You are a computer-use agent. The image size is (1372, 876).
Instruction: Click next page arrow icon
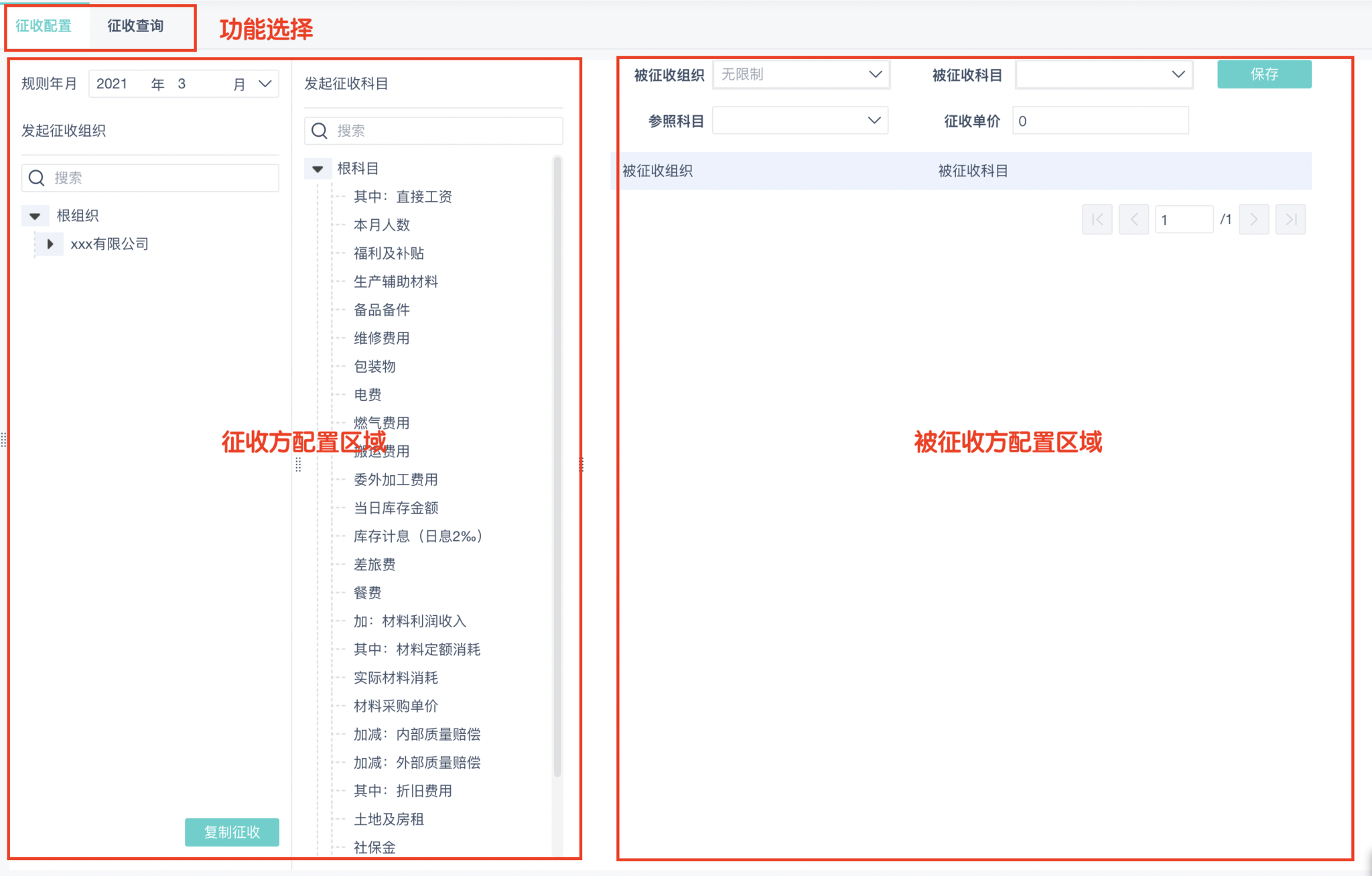pos(1253,219)
